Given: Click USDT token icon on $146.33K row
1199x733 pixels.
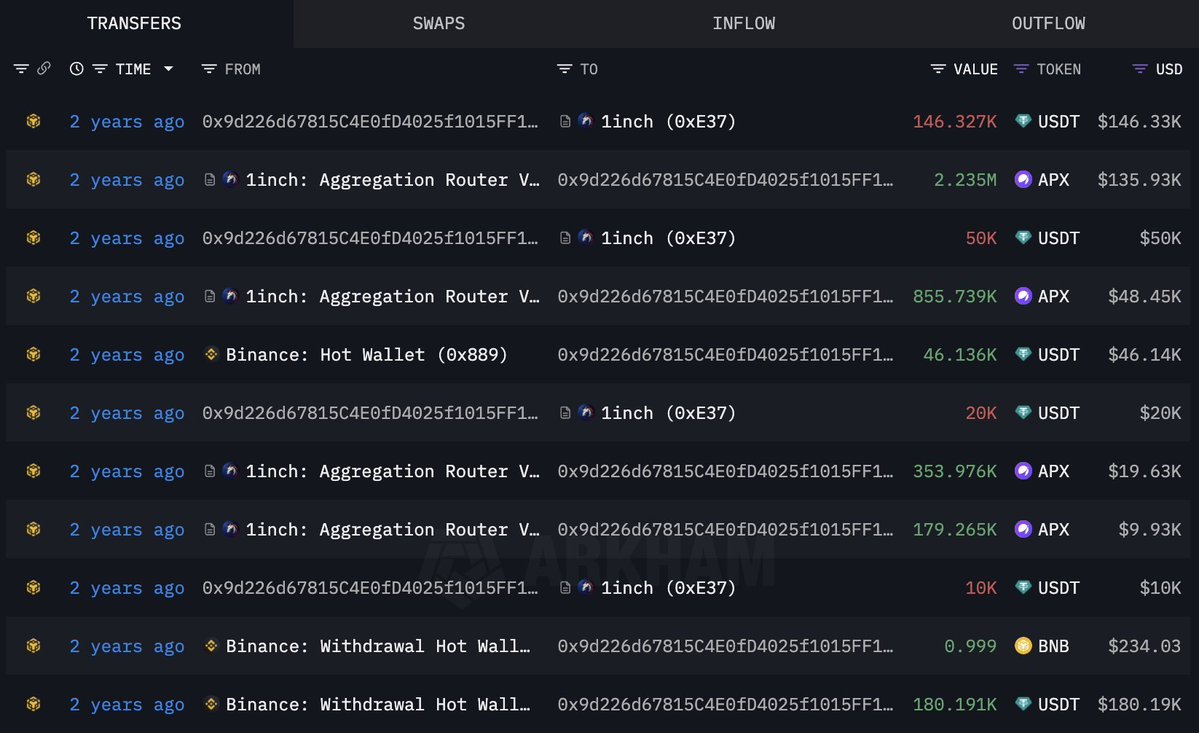Looking at the screenshot, I should click(1023, 121).
